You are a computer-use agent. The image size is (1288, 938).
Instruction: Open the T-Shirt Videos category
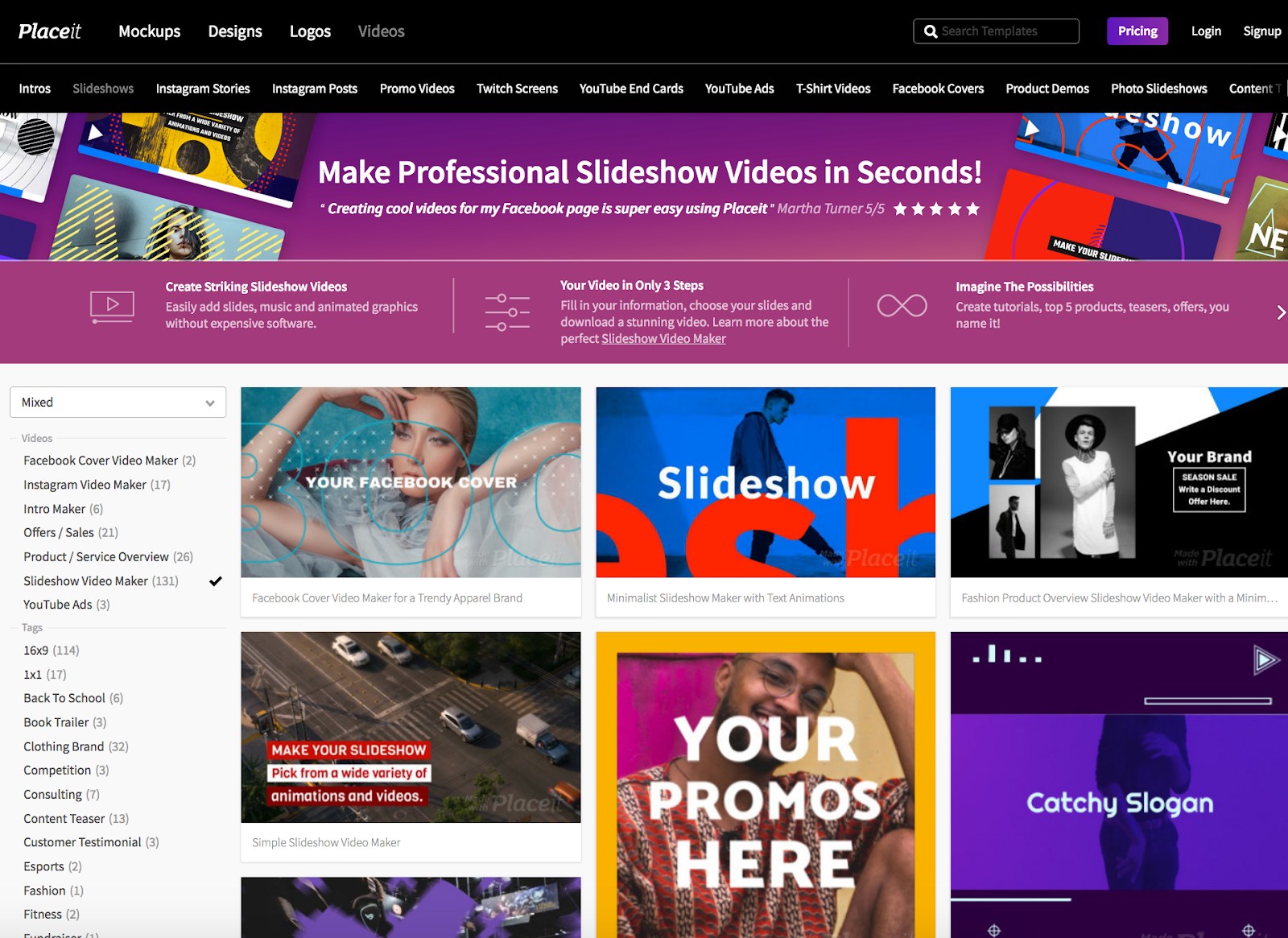(833, 89)
